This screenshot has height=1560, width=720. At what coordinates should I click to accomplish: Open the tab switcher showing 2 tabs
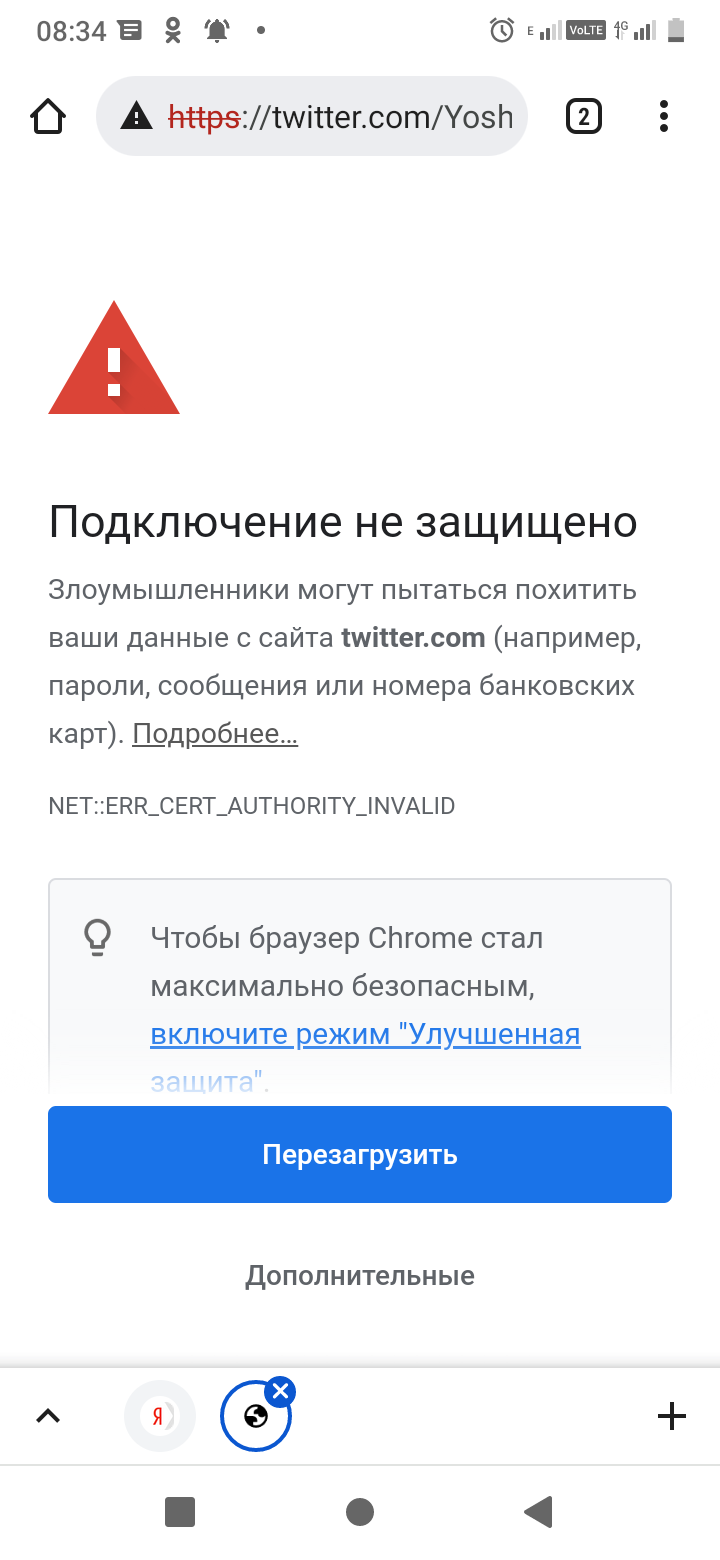click(584, 117)
